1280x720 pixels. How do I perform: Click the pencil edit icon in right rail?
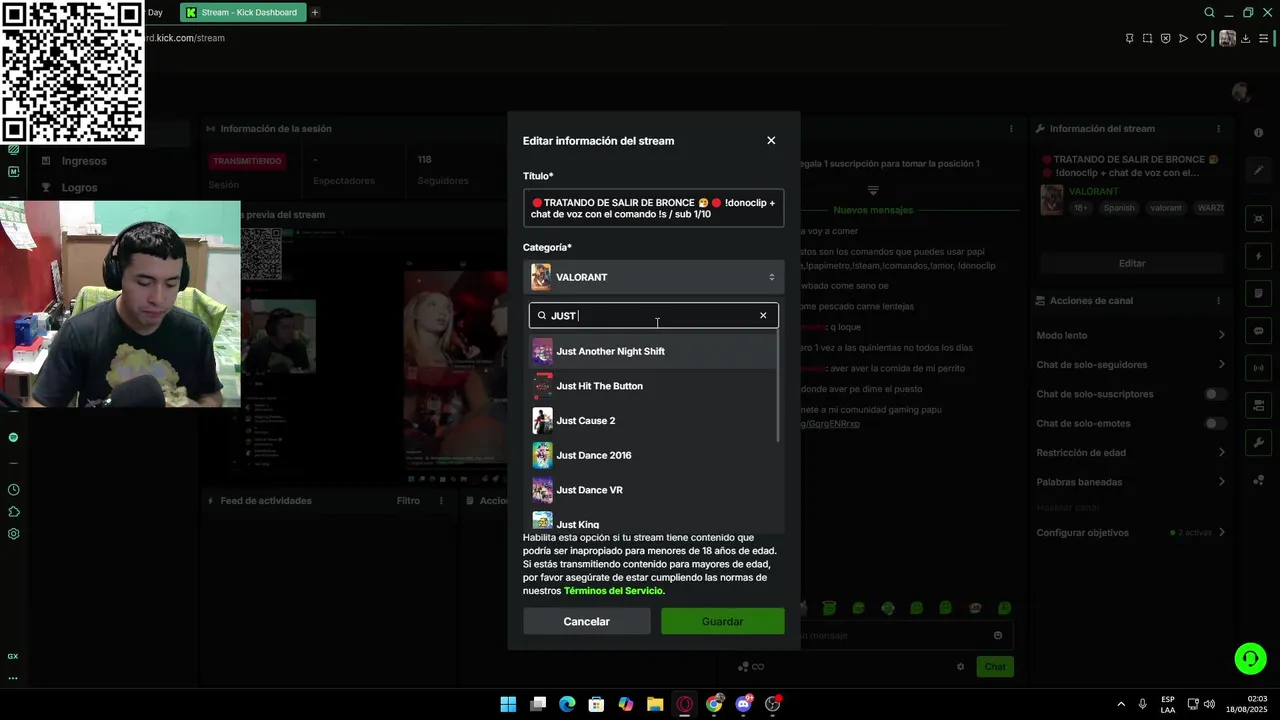coord(1258,170)
